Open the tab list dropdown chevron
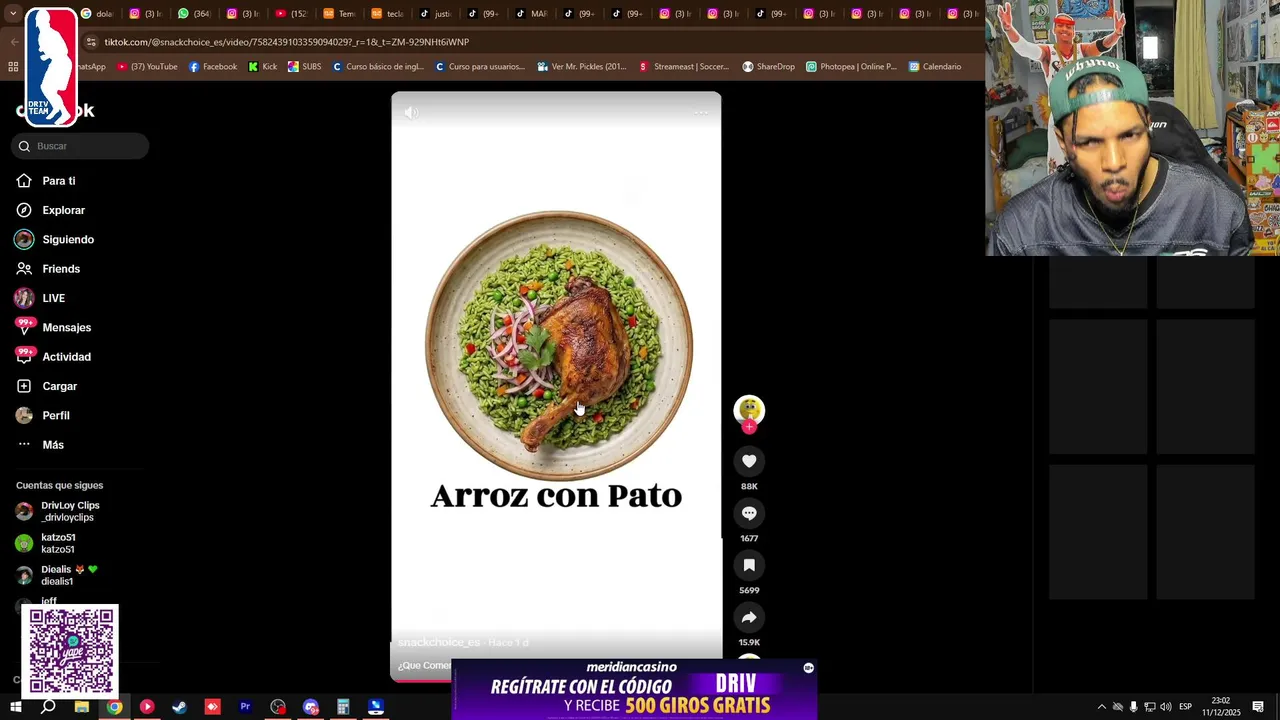This screenshot has height=720, width=1280. pyautogui.click(x=14, y=14)
